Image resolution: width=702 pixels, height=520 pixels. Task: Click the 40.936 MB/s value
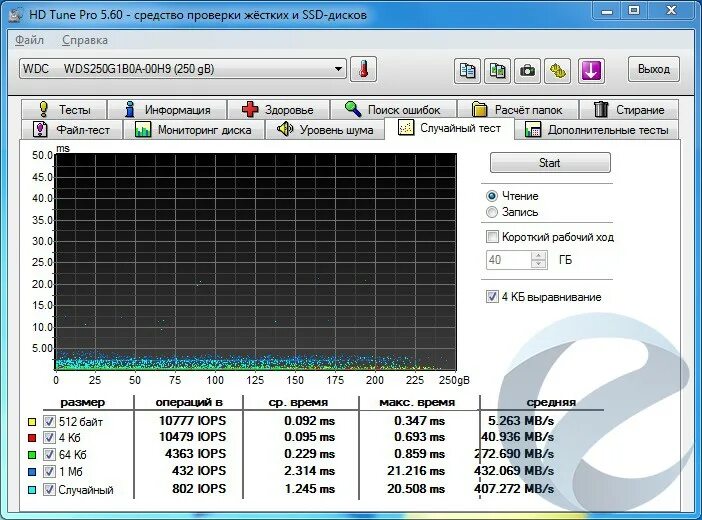pyautogui.click(x=517, y=437)
